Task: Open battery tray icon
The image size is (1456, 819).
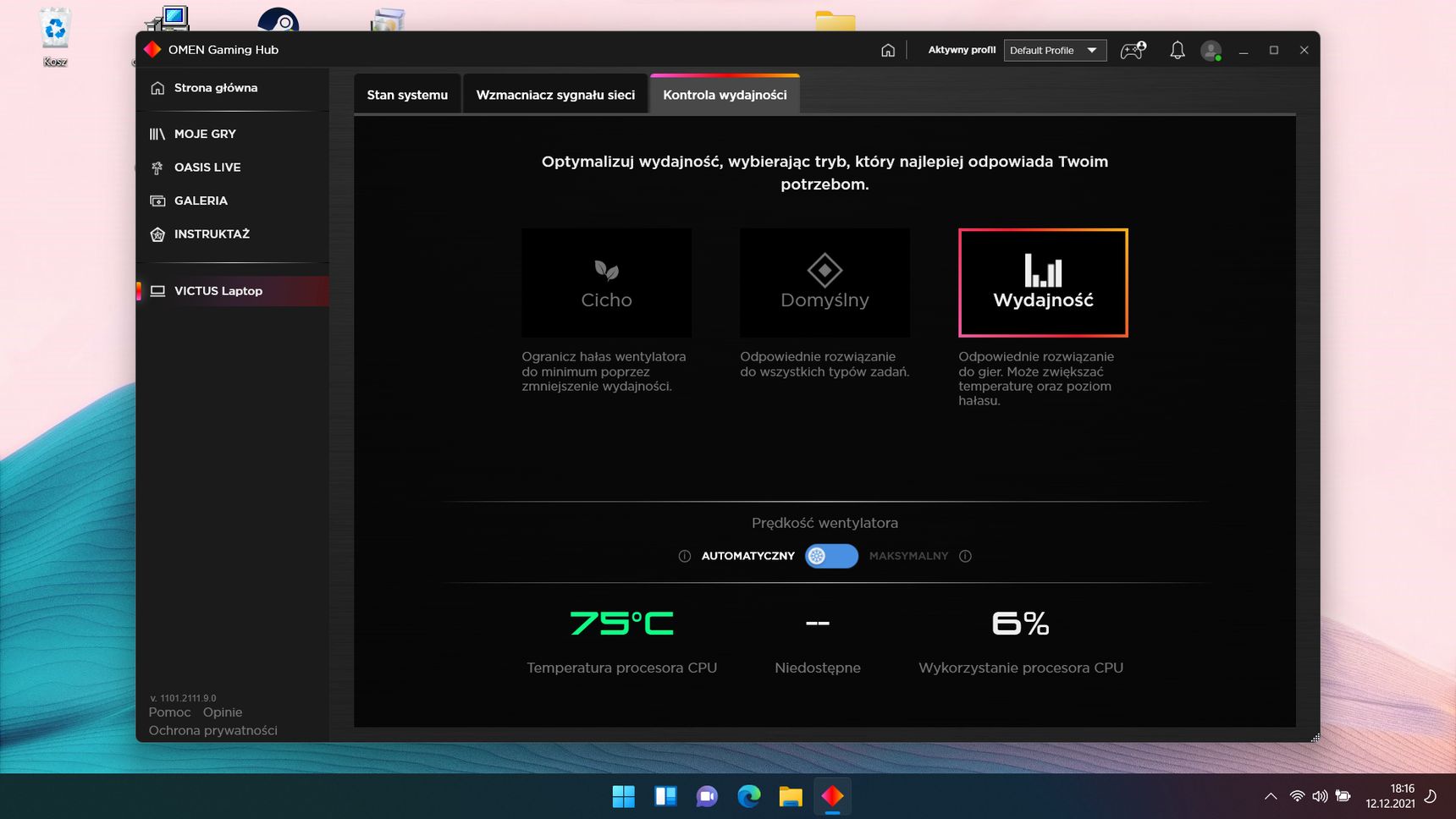Action: pos(1343,796)
